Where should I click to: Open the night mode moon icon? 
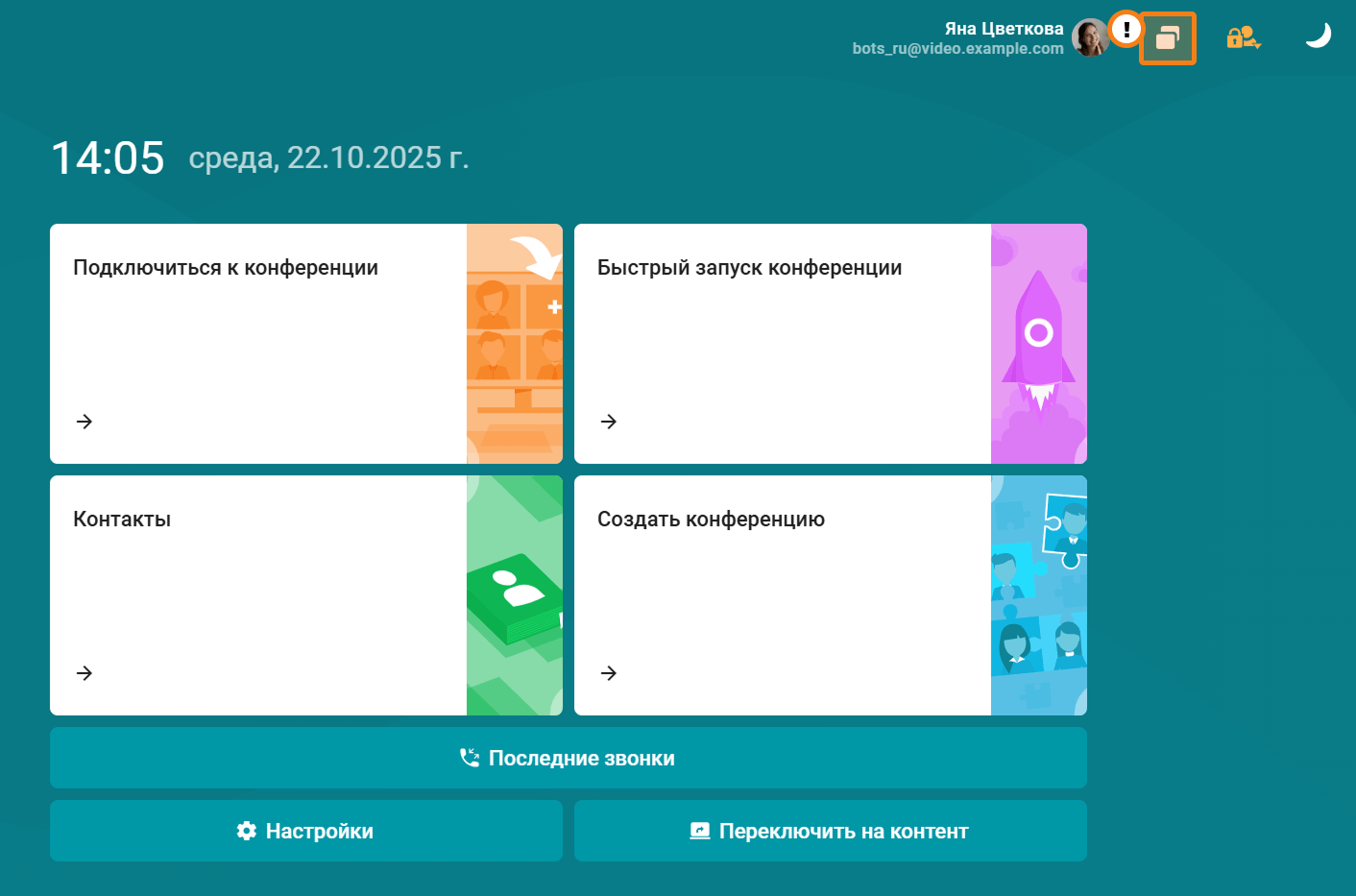(x=1319, y=35)
